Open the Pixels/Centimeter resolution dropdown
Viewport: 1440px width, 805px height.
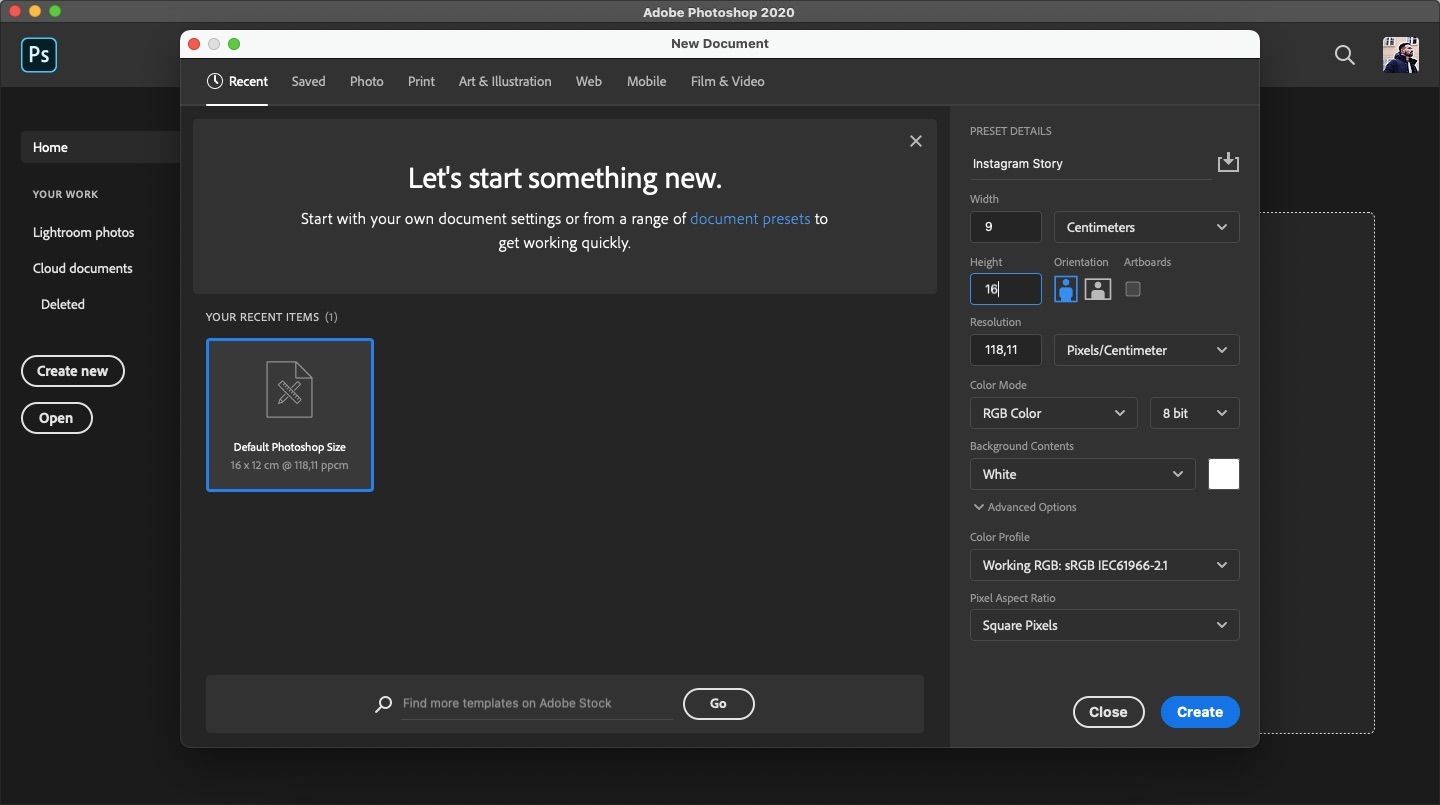(x=1146, y=350)
